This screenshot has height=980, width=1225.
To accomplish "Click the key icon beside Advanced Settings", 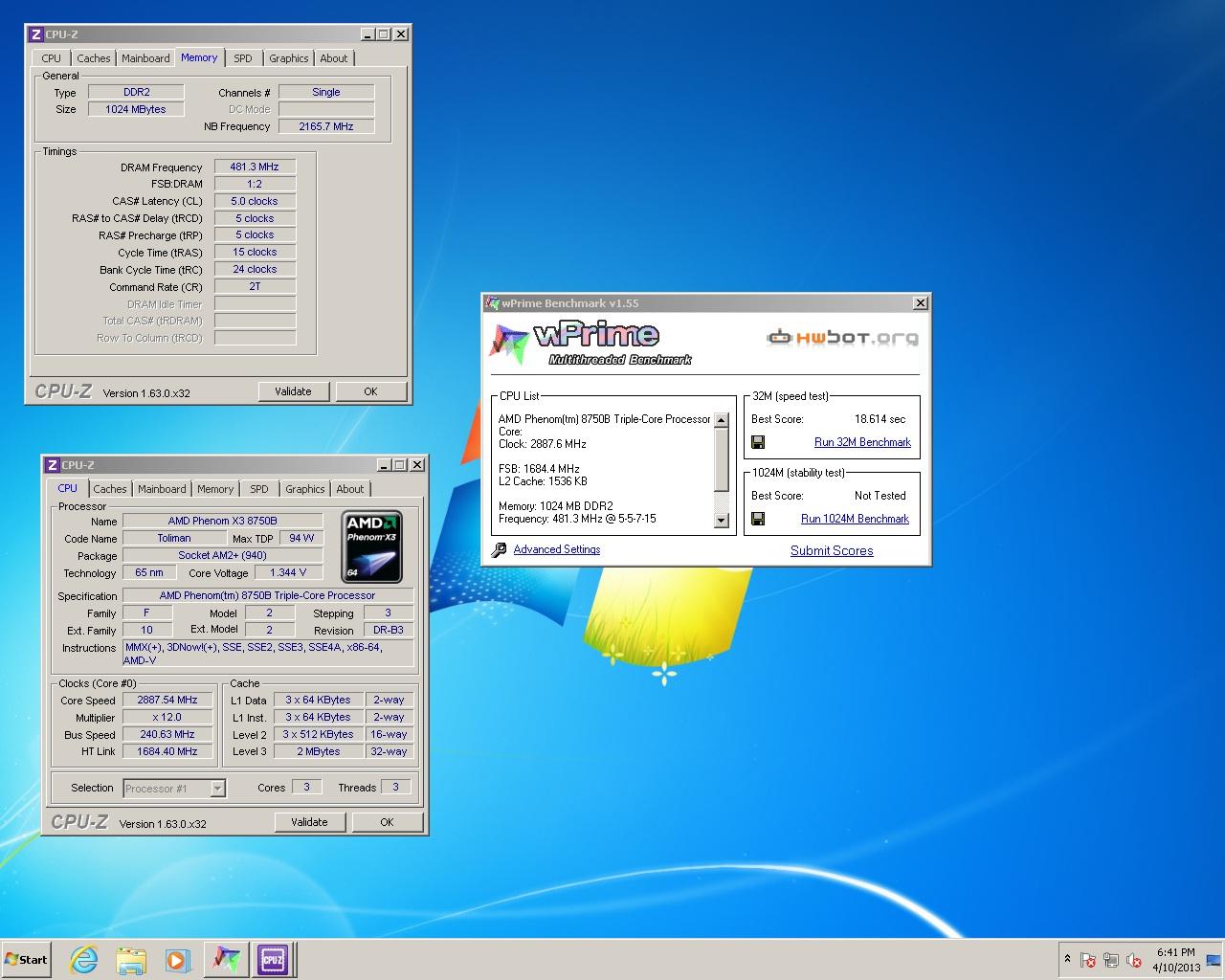I will 499,549.
